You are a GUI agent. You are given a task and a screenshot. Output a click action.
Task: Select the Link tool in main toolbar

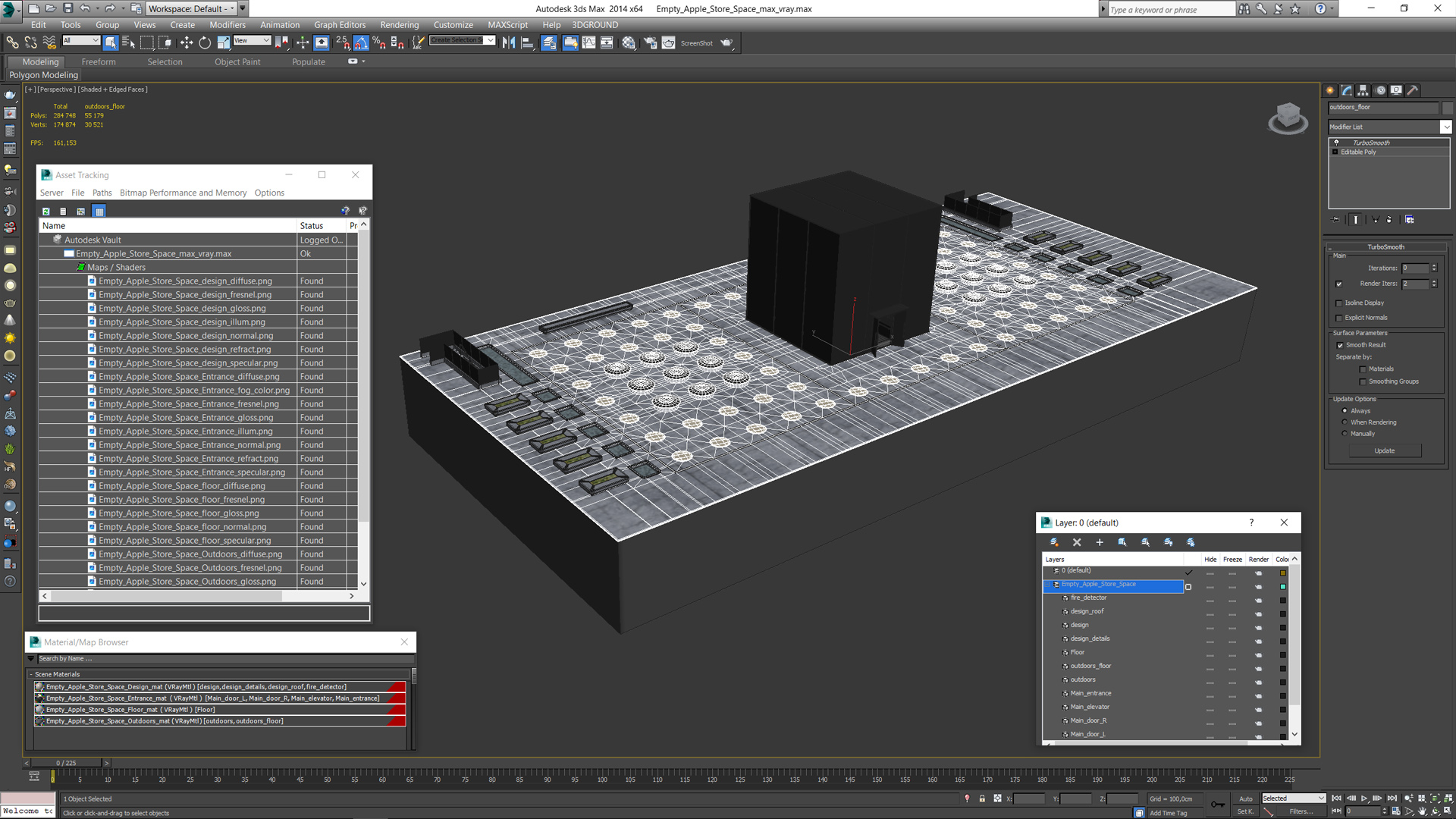(12, 42)
